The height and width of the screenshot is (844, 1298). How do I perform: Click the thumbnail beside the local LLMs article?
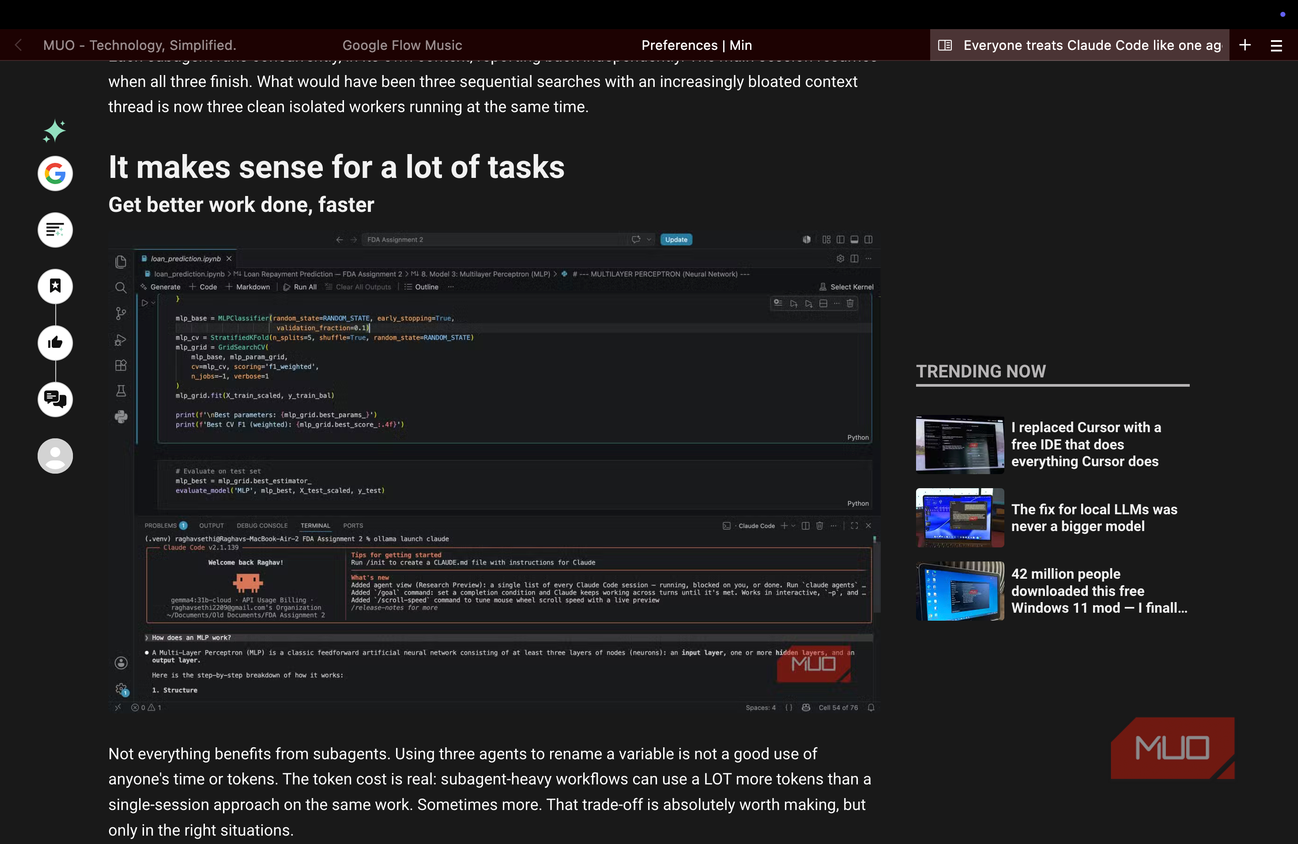960,518
